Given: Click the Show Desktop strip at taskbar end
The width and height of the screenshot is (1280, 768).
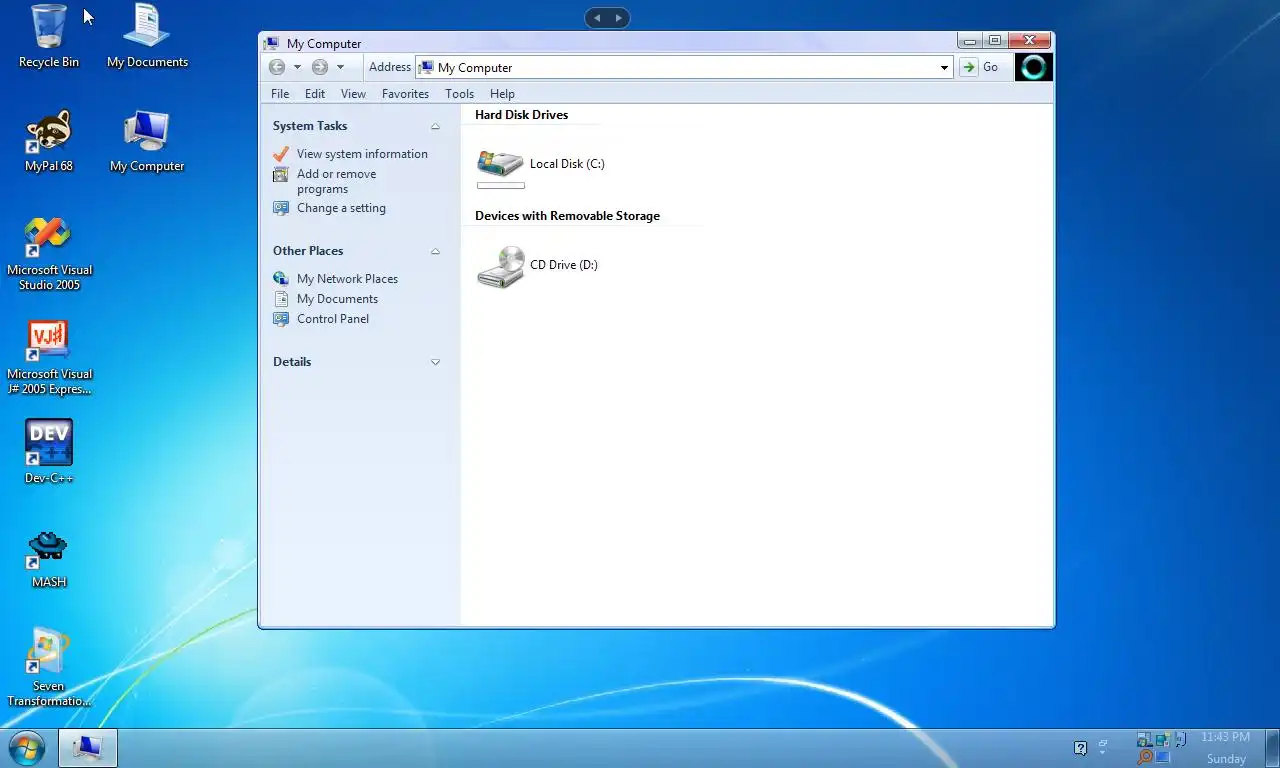Looking at the screenshot, I should (1272, 748).
